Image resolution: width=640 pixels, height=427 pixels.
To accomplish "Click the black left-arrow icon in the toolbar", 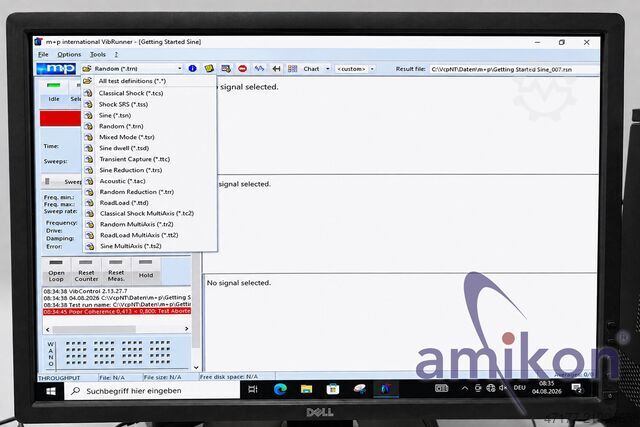I will coord(276,69).
